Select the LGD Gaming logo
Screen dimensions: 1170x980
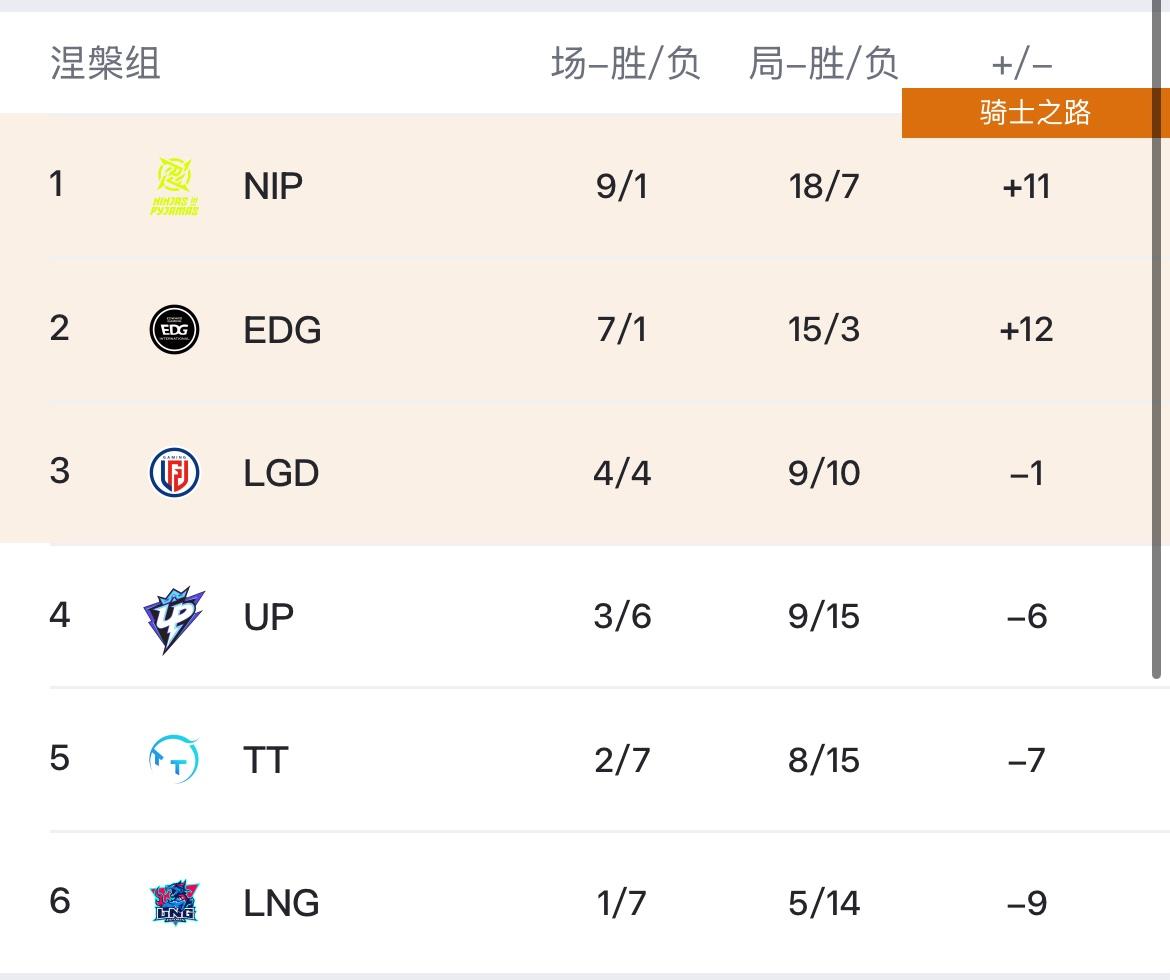coord(175,472)
